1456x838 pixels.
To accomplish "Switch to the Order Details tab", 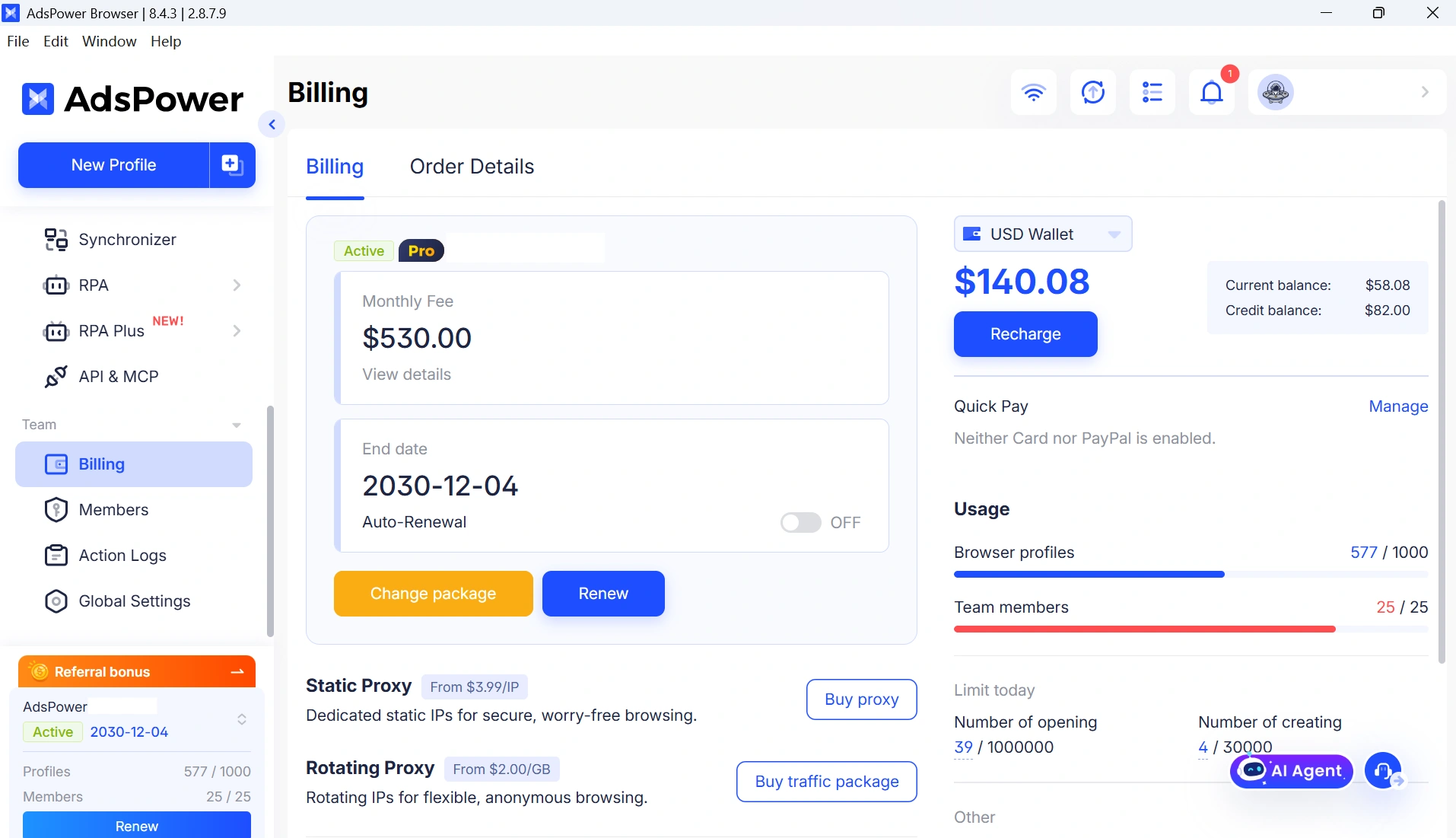I will 472,167.
